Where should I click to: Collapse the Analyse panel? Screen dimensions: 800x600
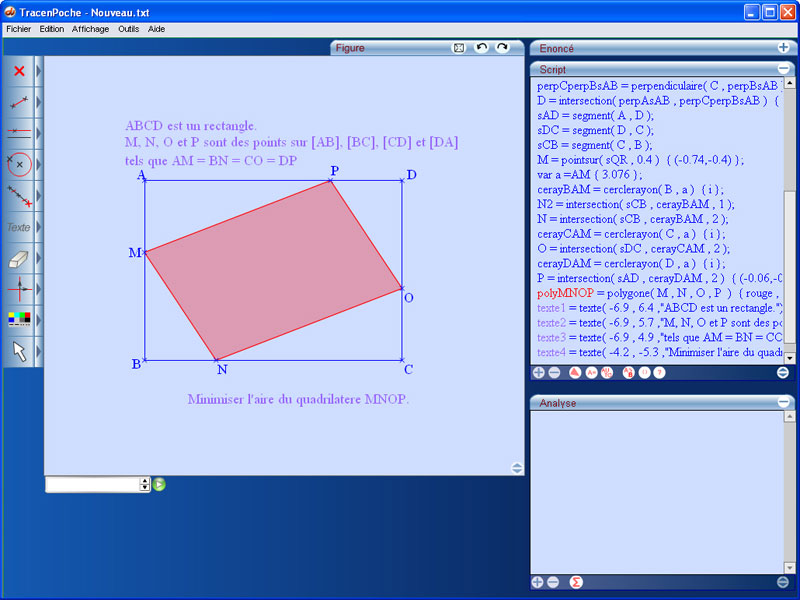click(x=784, y=402)
